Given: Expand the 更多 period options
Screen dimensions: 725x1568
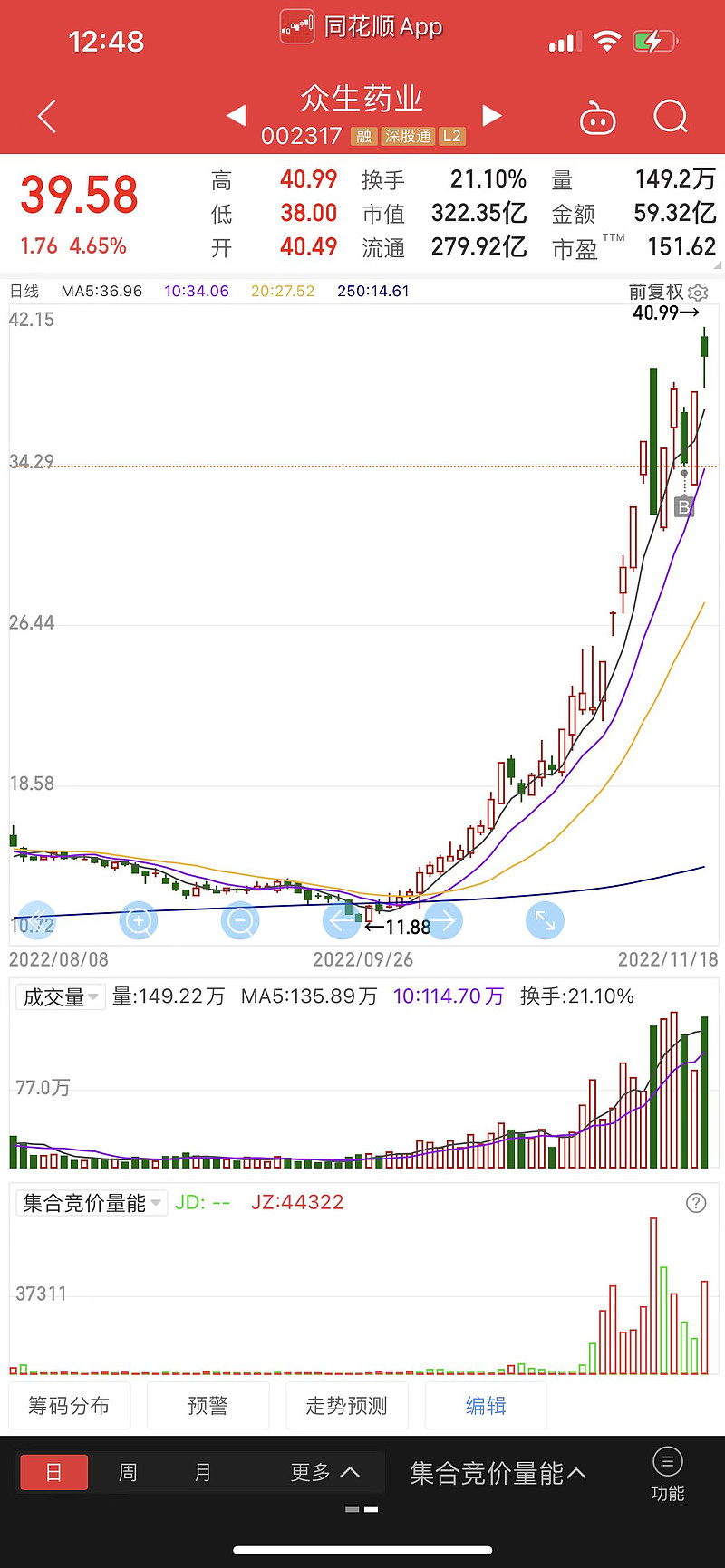Looking at the screenshot, I should 324,1473.
